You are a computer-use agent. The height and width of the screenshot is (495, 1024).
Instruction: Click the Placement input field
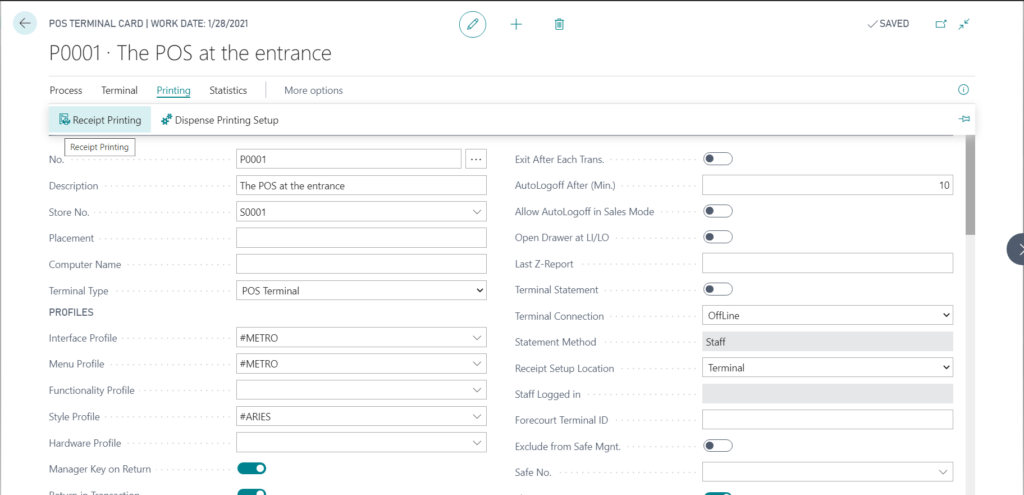(x=361, y=238)
